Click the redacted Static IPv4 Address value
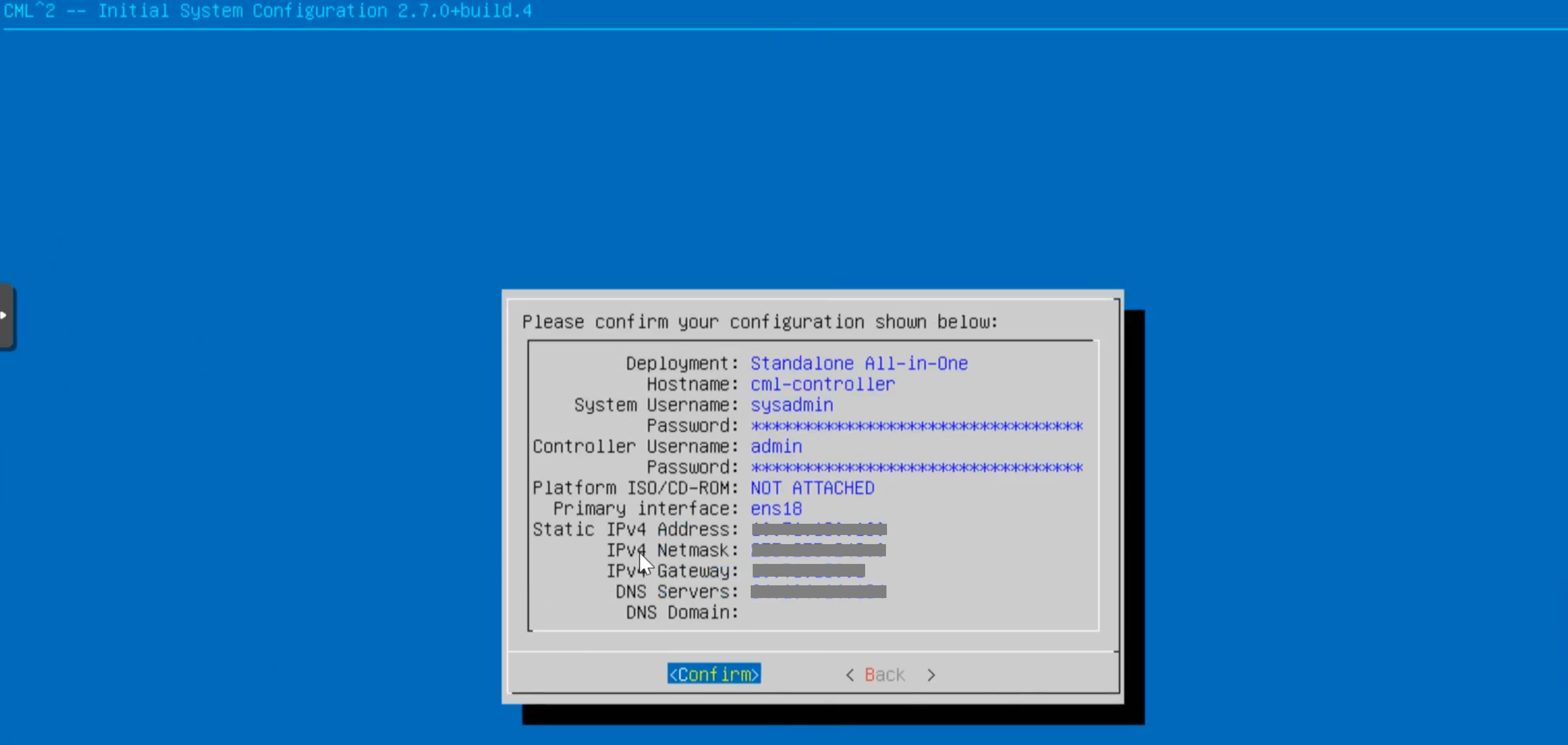 click(819, 529)
